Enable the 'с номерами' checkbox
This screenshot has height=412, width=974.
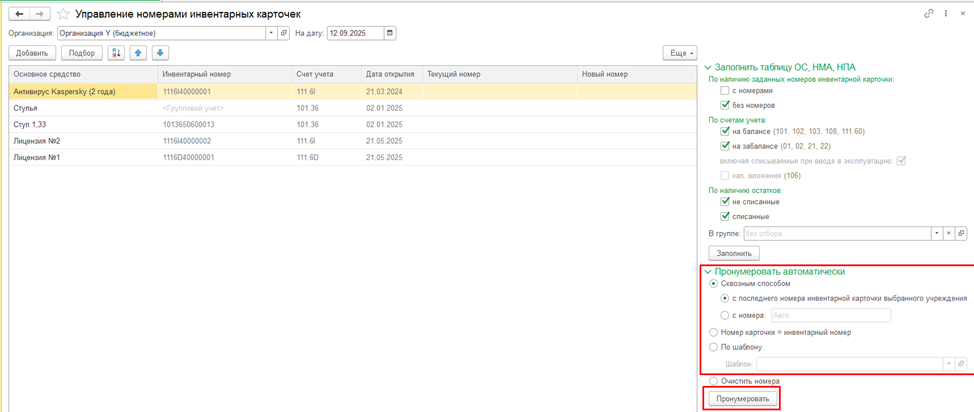(x=724, y=91)
